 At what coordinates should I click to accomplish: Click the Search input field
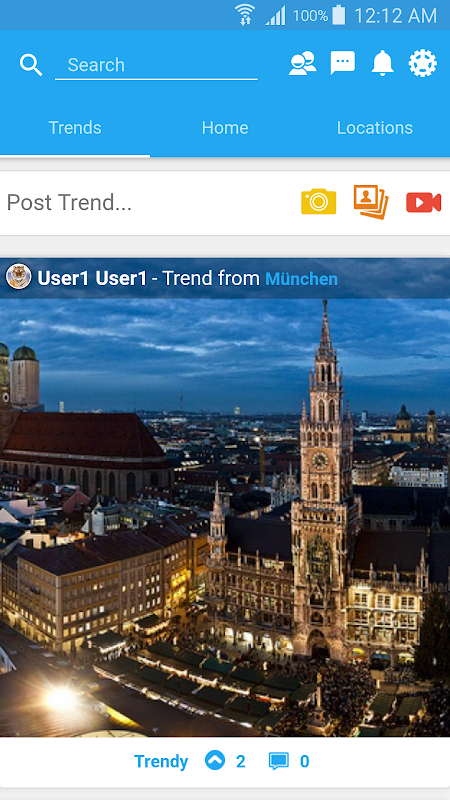[x=156, y=65]
